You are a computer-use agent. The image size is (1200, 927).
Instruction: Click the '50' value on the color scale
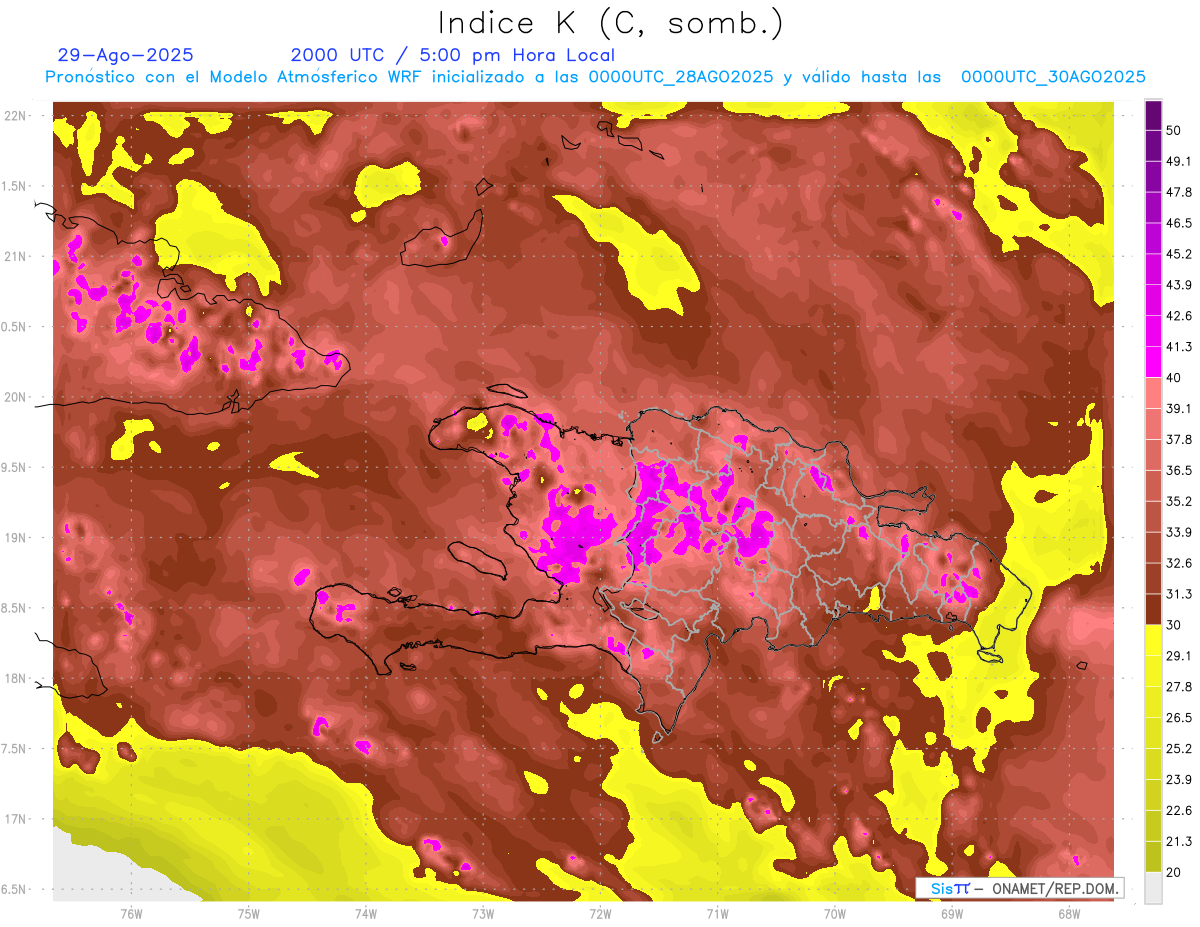click(1175, 131)
